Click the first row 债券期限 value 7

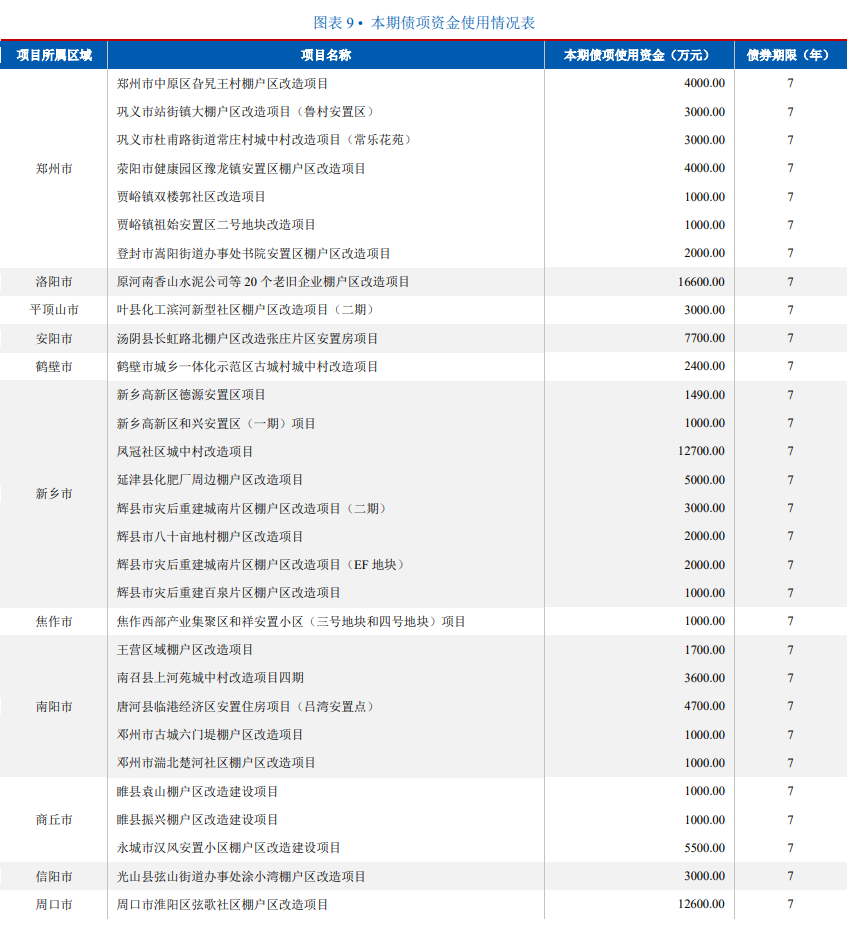click(x=789, y=84)
